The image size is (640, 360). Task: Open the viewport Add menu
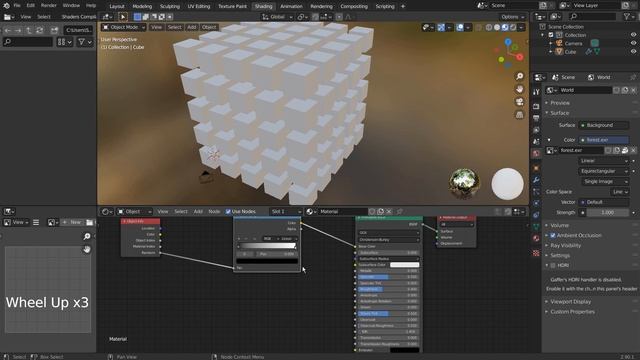[191, 27]
